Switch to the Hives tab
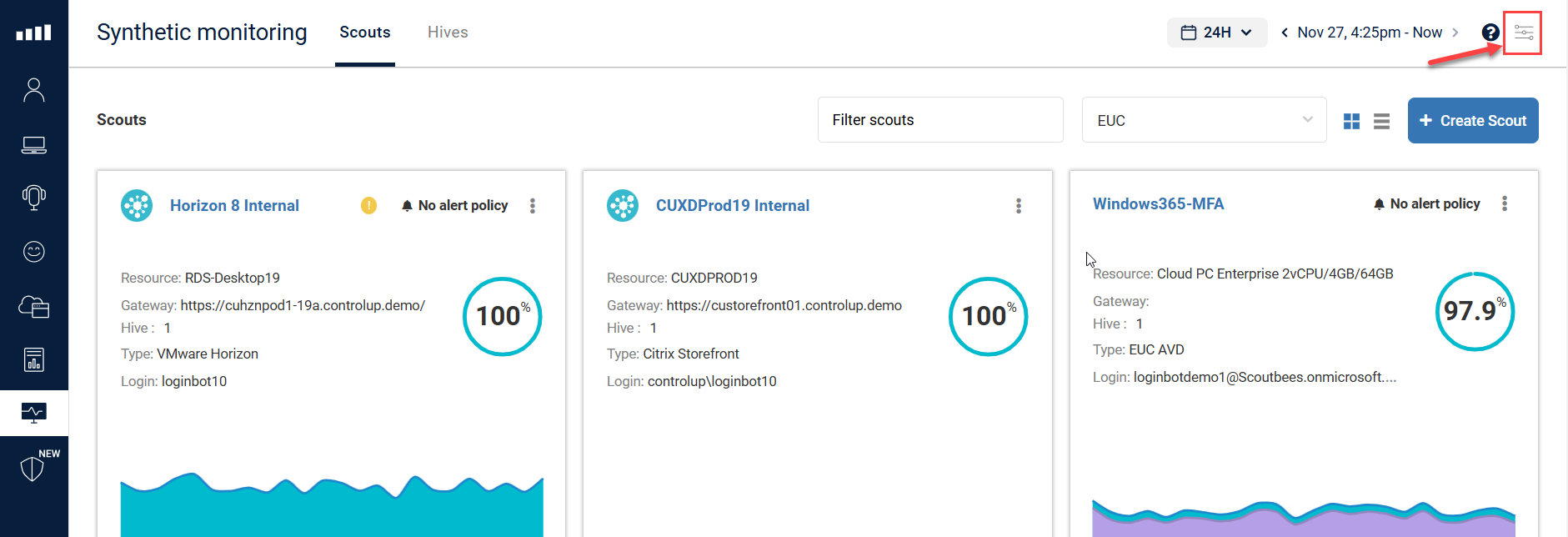1568x537 pixels. pos(448,33)
